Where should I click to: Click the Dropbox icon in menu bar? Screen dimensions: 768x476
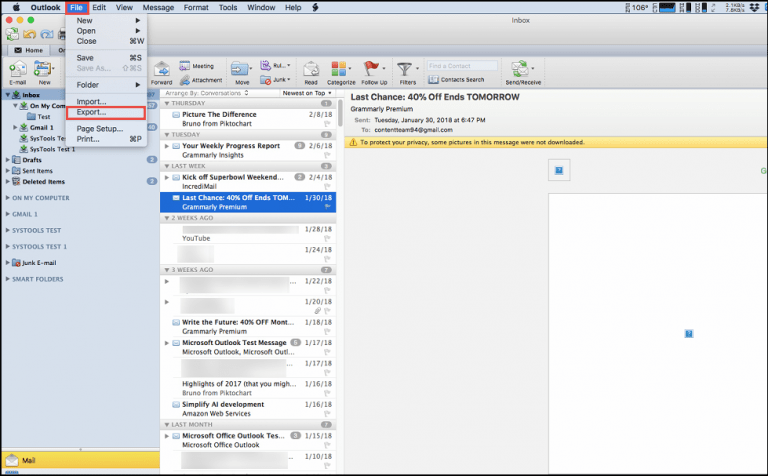755,7
